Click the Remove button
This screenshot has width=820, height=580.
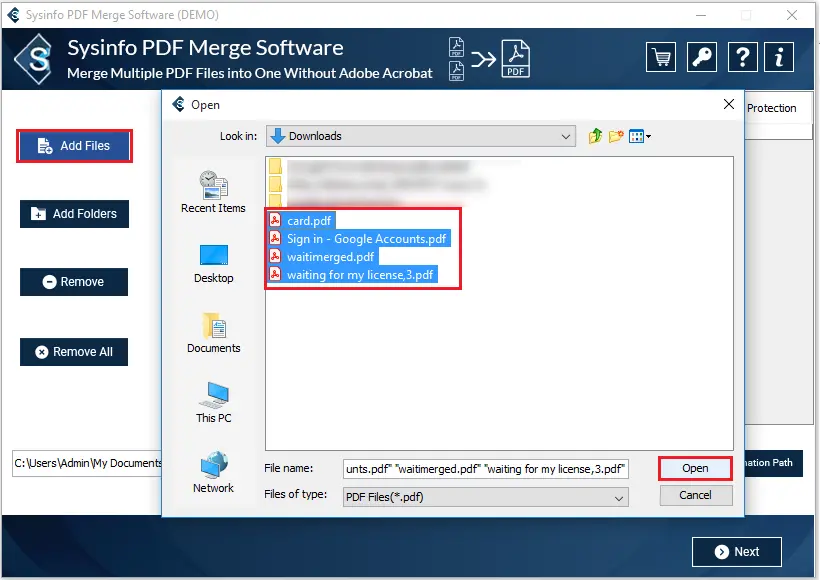click(x=74, y=282)
